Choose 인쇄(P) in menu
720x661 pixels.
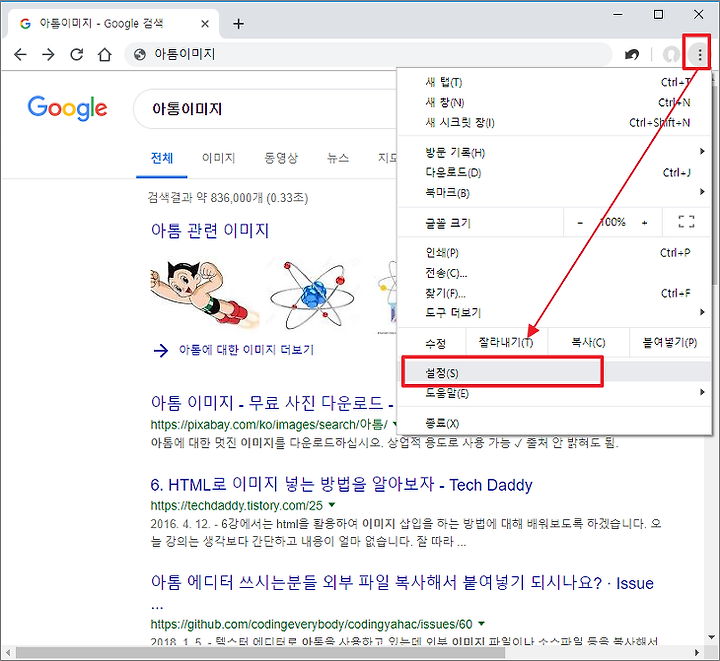(x=554, y=253)
